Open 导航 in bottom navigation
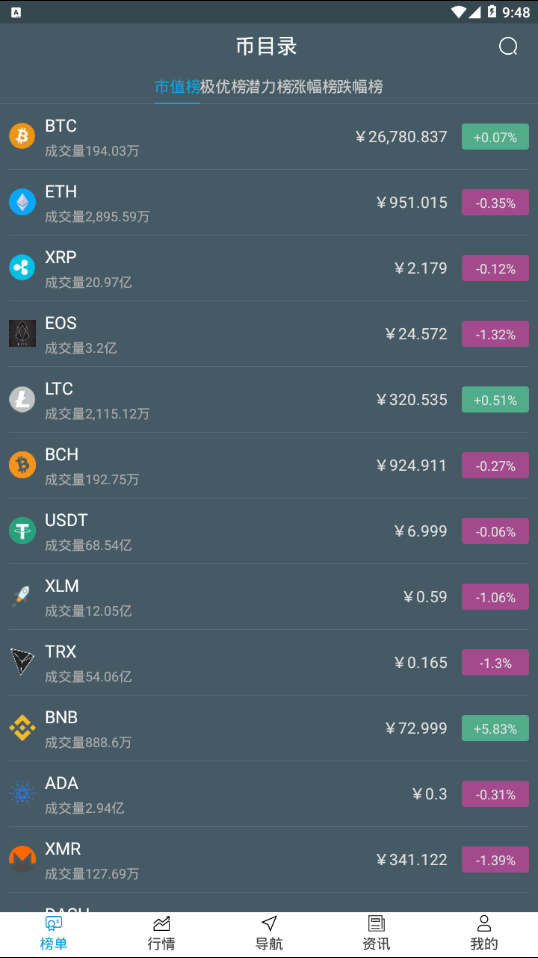The width and height of the screenshot is (538, 958). 269,933
